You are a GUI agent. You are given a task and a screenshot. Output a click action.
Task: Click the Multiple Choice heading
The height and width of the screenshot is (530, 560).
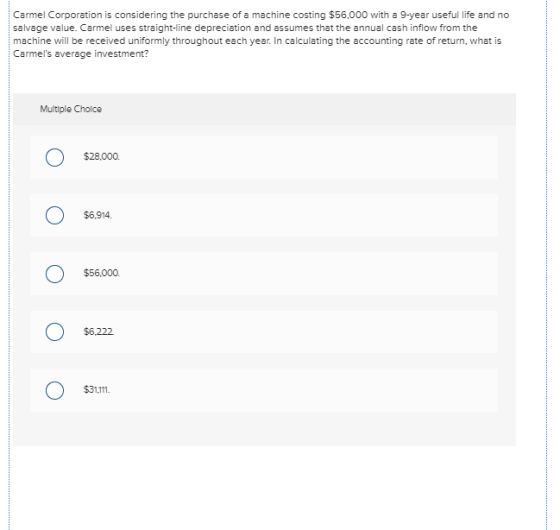tap(71, 109)
